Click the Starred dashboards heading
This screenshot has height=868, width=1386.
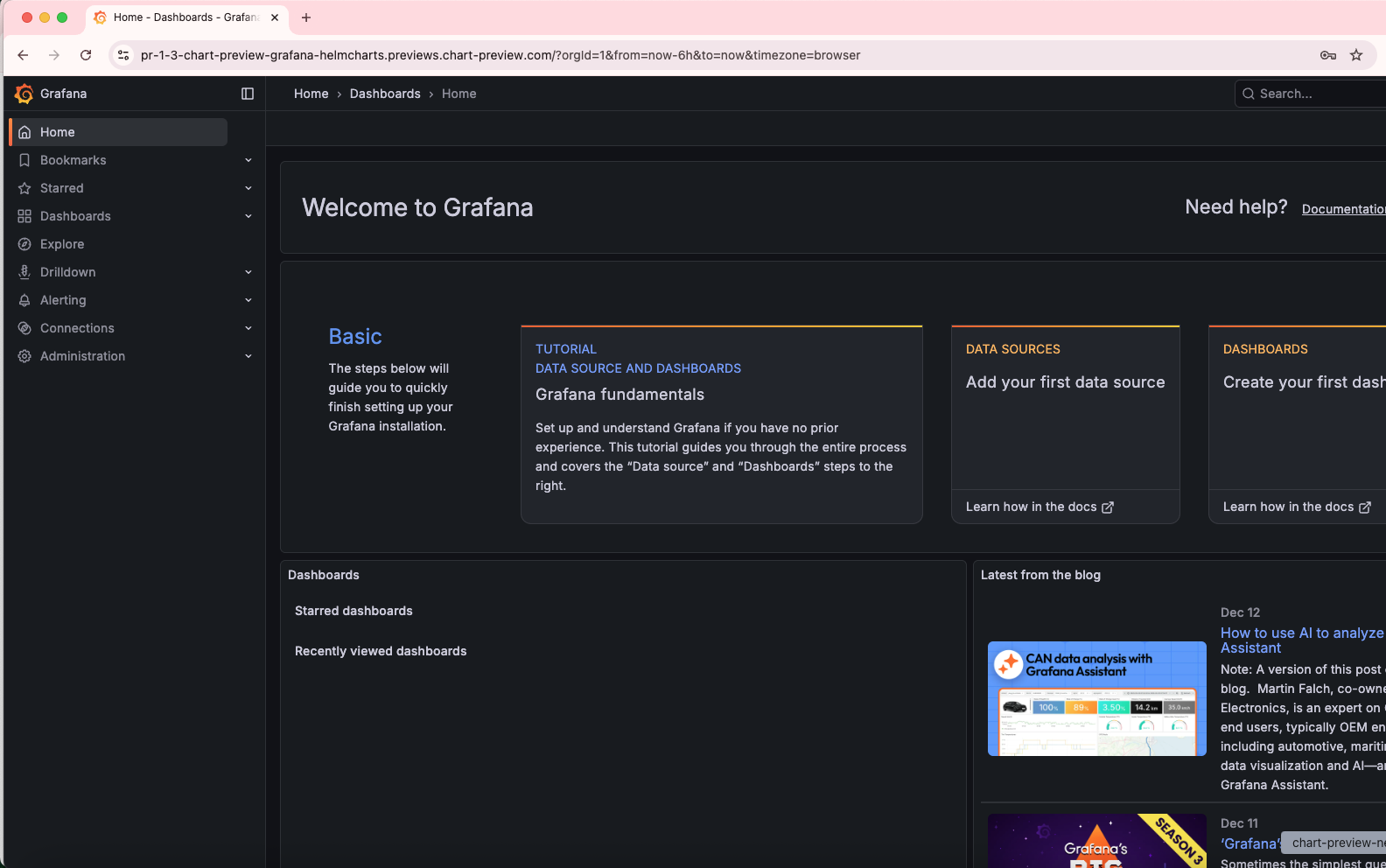click(x=353, y=611)
